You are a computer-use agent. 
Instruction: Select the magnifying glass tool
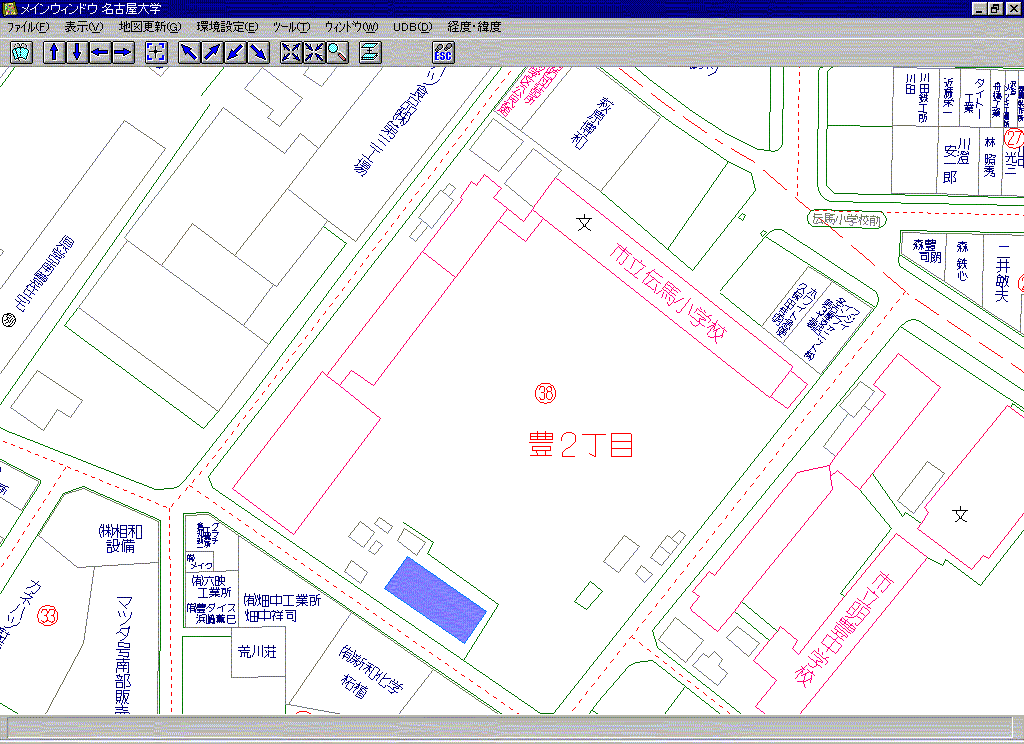tap(336, 53)
